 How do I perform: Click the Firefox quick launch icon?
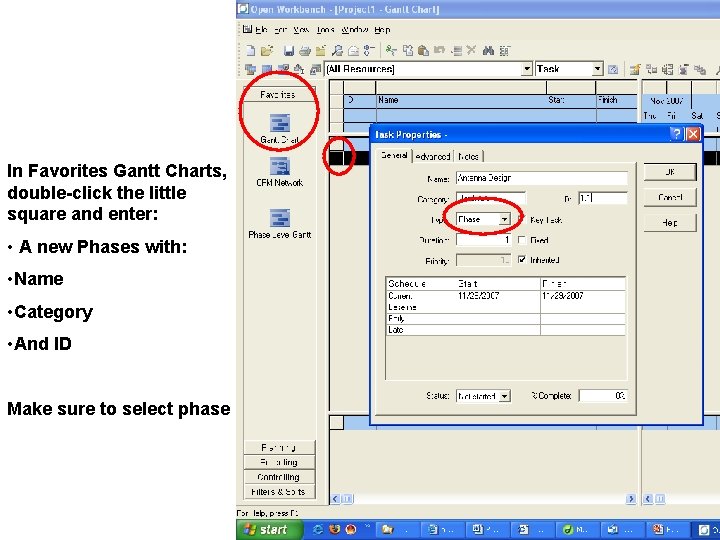(x=334, y=529)
